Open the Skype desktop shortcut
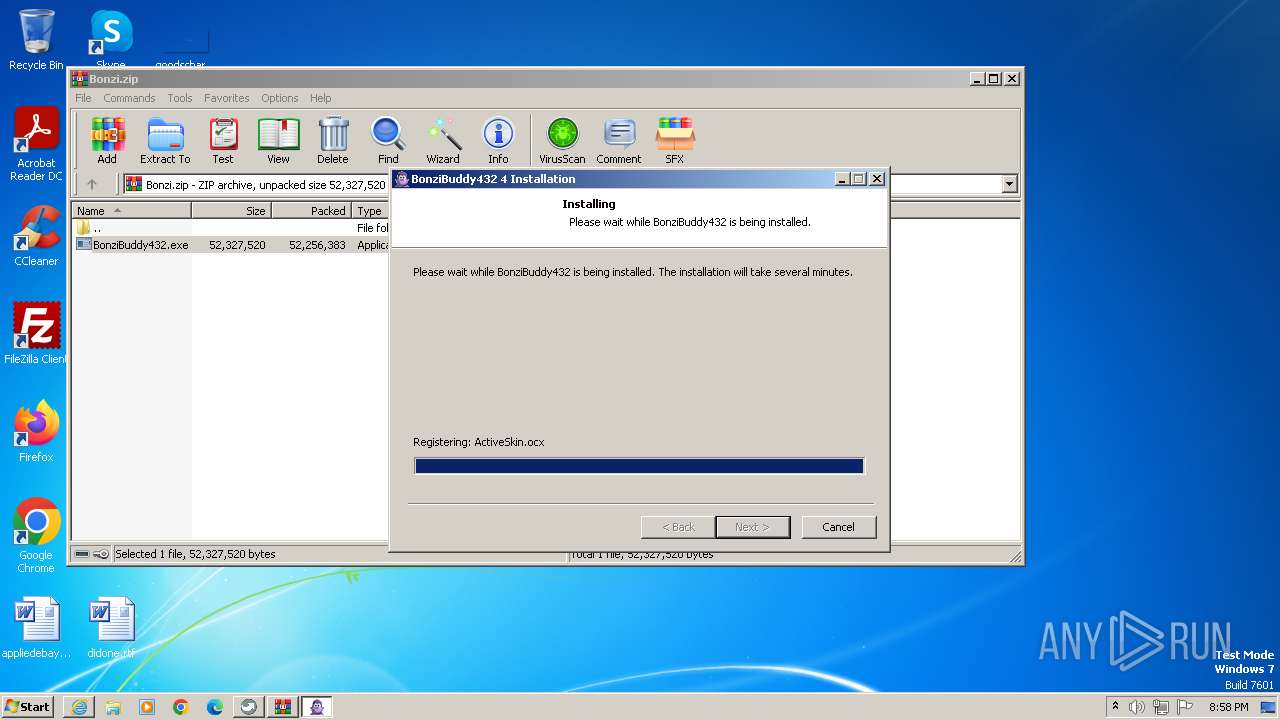1280x720 pixels. [x=111, y=40]
